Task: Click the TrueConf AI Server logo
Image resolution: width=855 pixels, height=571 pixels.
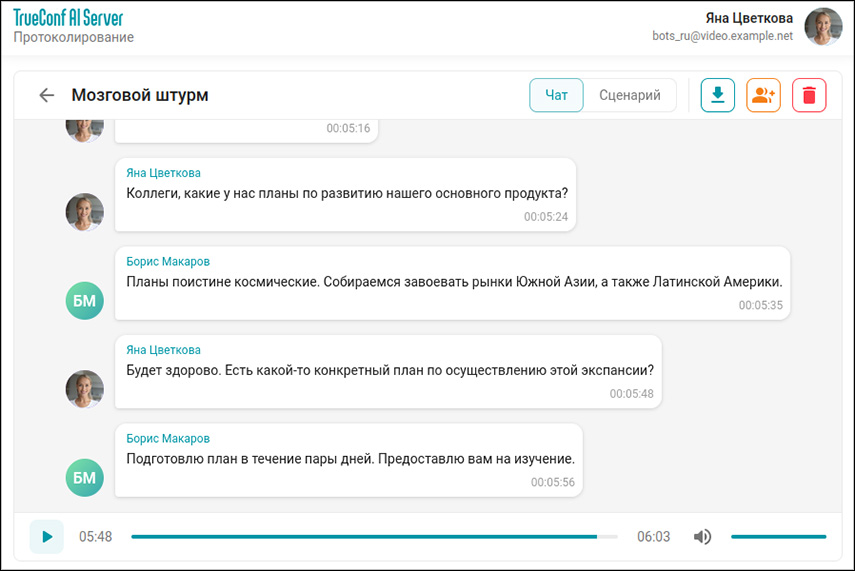Action: tap(69, 18)
